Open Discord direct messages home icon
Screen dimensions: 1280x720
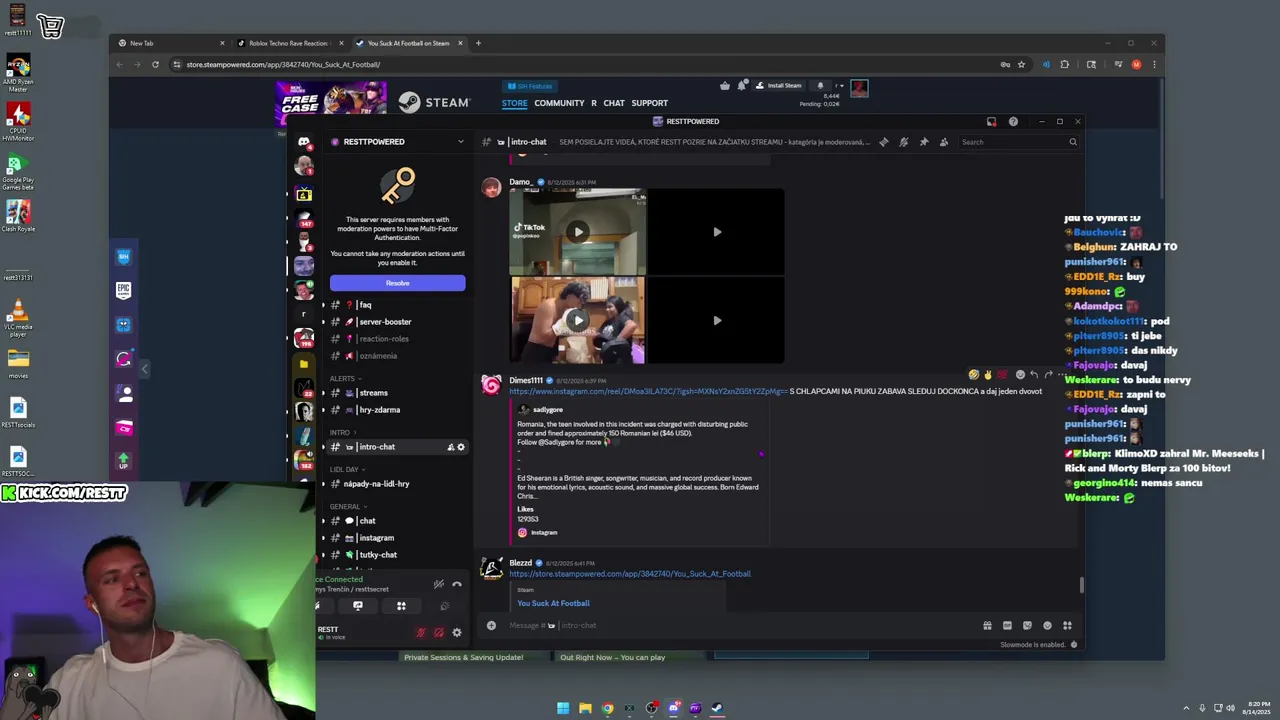pos(304,142)
